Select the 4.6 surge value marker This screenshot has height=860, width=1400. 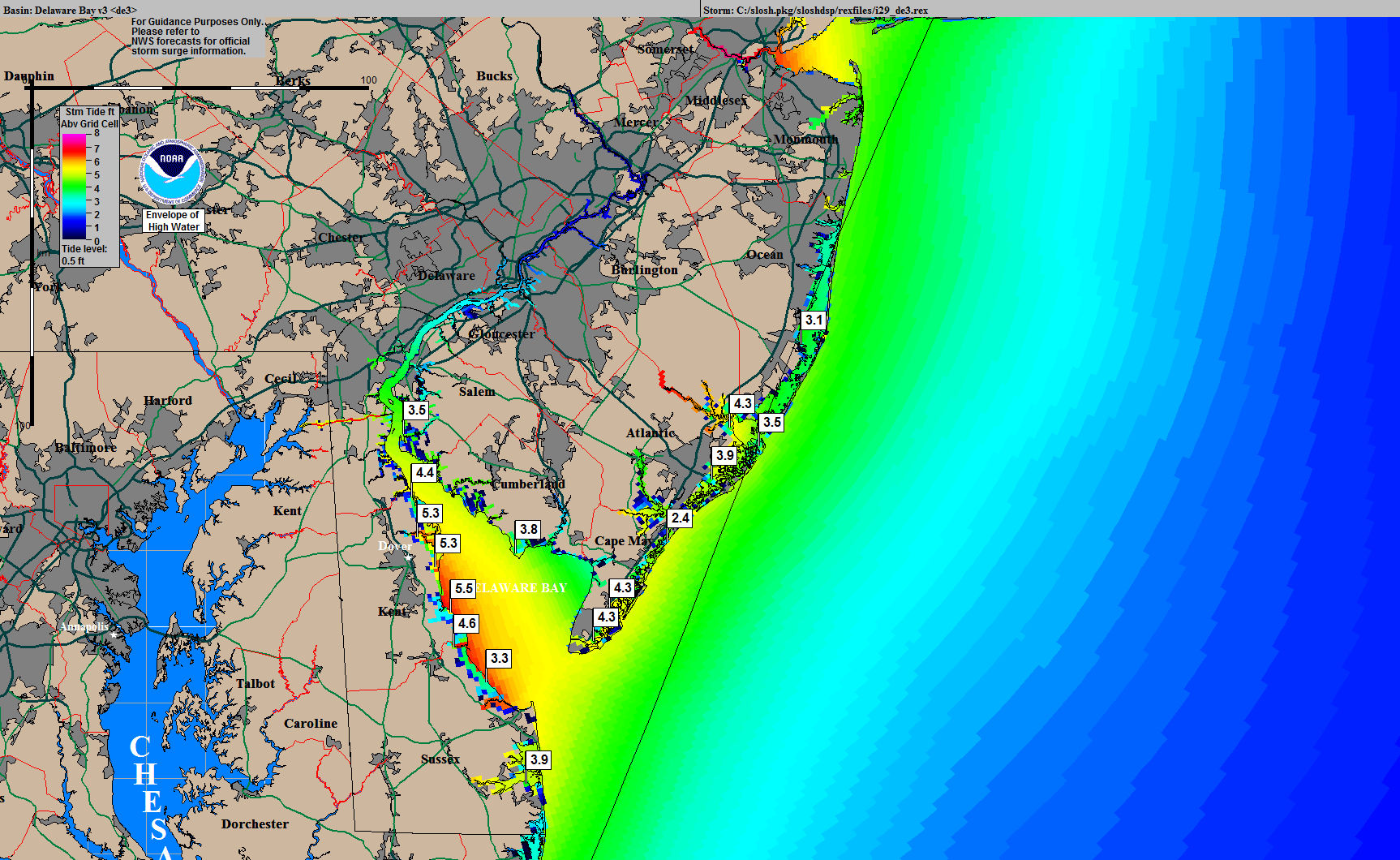coord(466,624)
